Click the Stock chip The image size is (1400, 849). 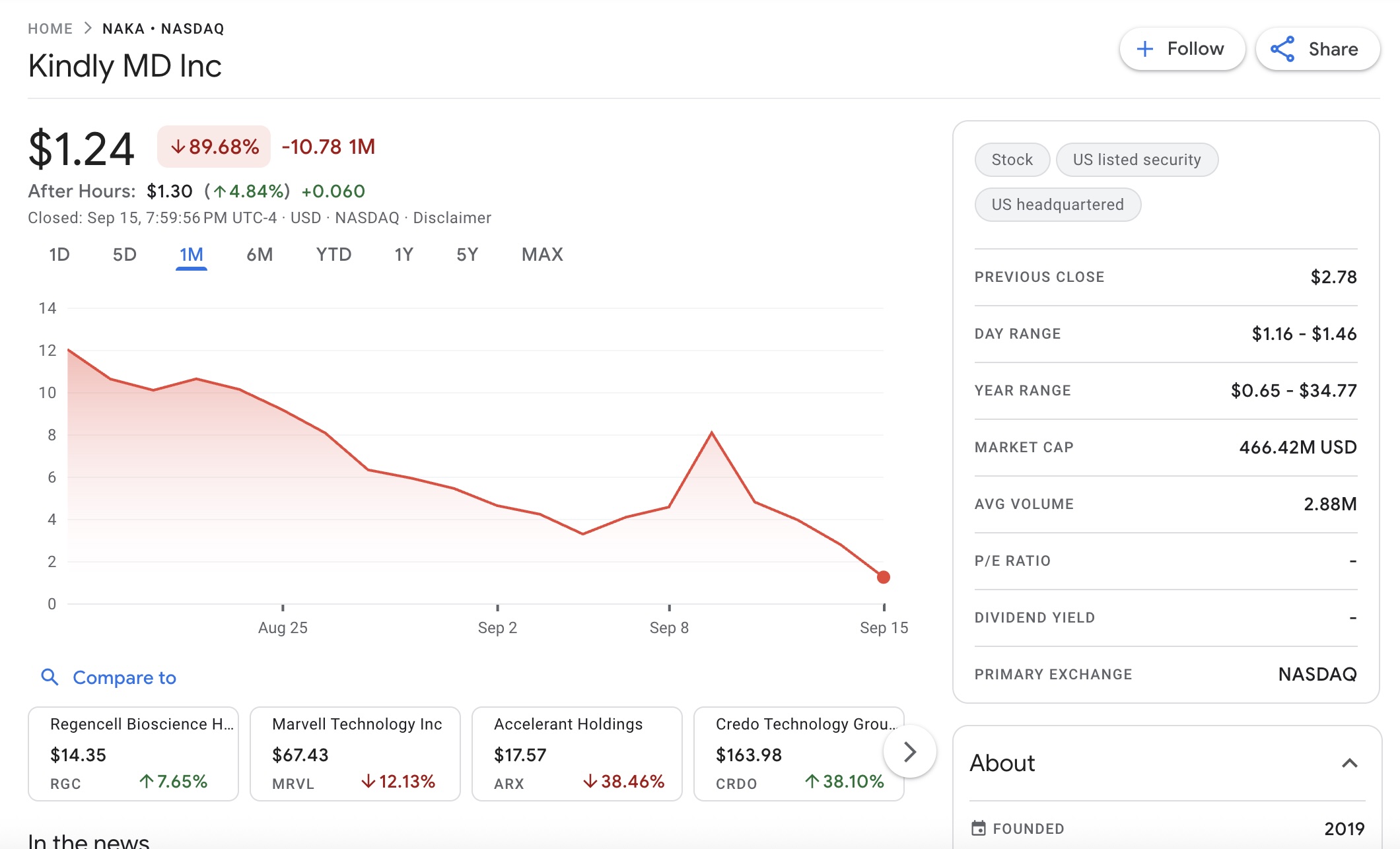click(1012, 160)
